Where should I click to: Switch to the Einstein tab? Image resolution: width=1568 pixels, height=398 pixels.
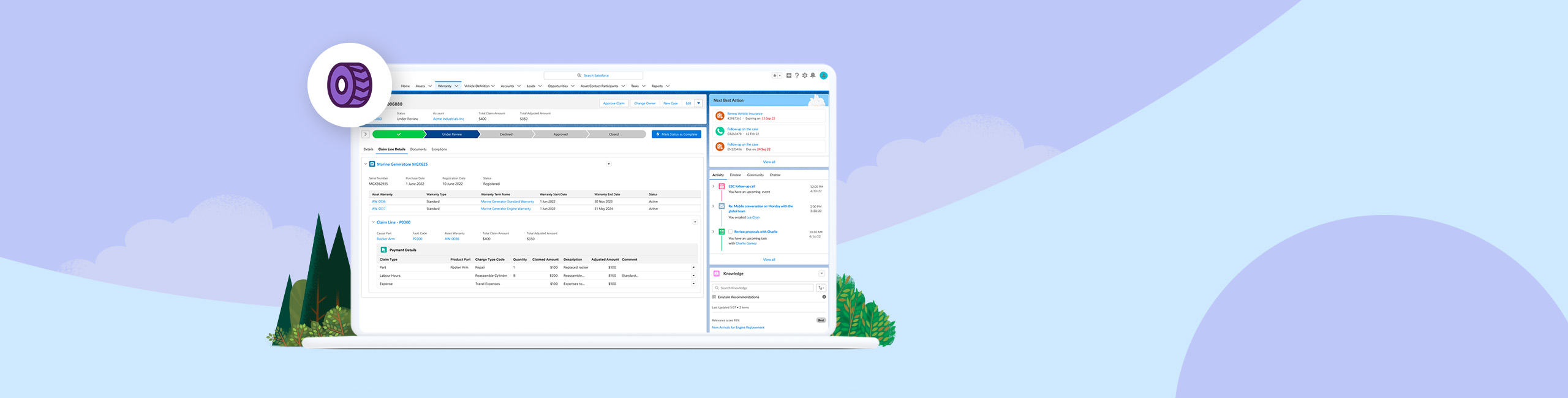pyautogui.click(x=736, y=175)
